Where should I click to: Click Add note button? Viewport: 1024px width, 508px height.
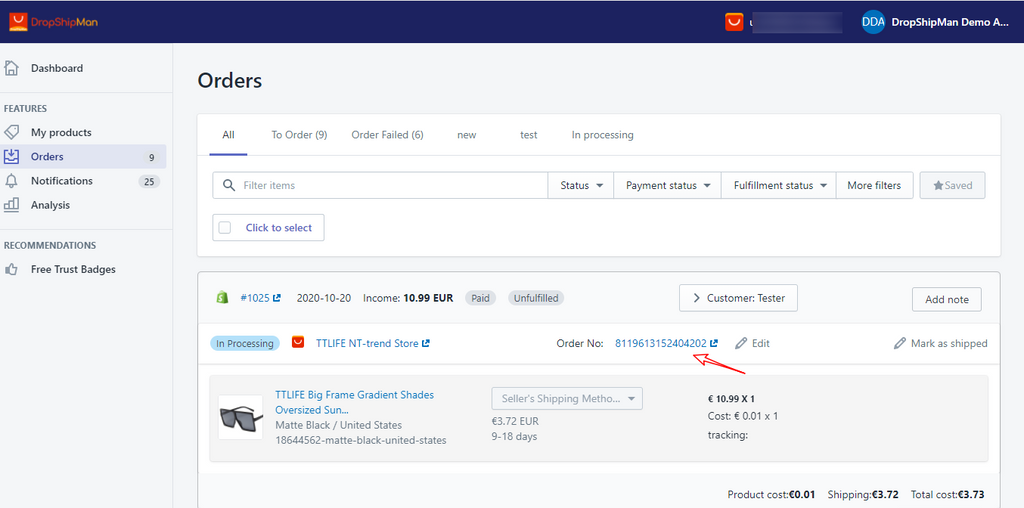[946, 300]
